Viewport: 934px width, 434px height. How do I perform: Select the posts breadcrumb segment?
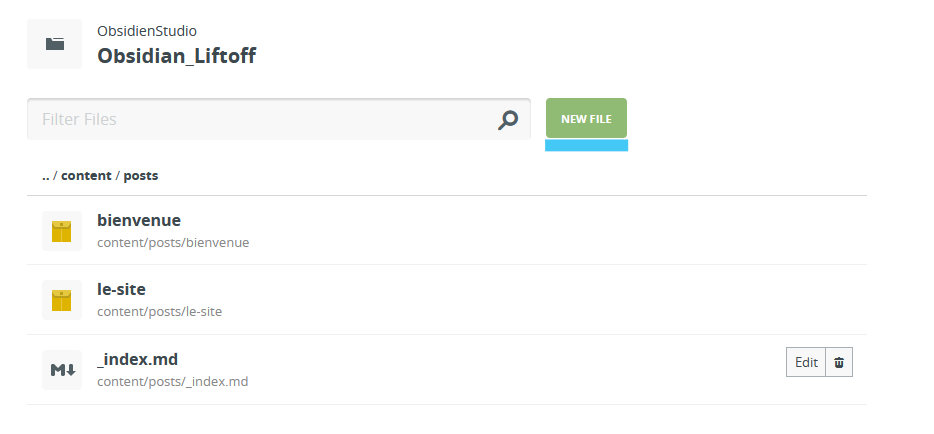click(x=141, y=176)
